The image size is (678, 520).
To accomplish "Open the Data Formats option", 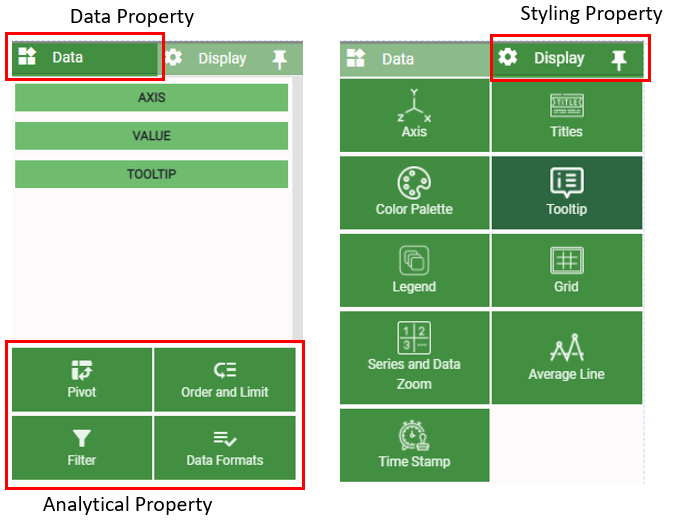I will pyautogui.click(x=225, y=447).
